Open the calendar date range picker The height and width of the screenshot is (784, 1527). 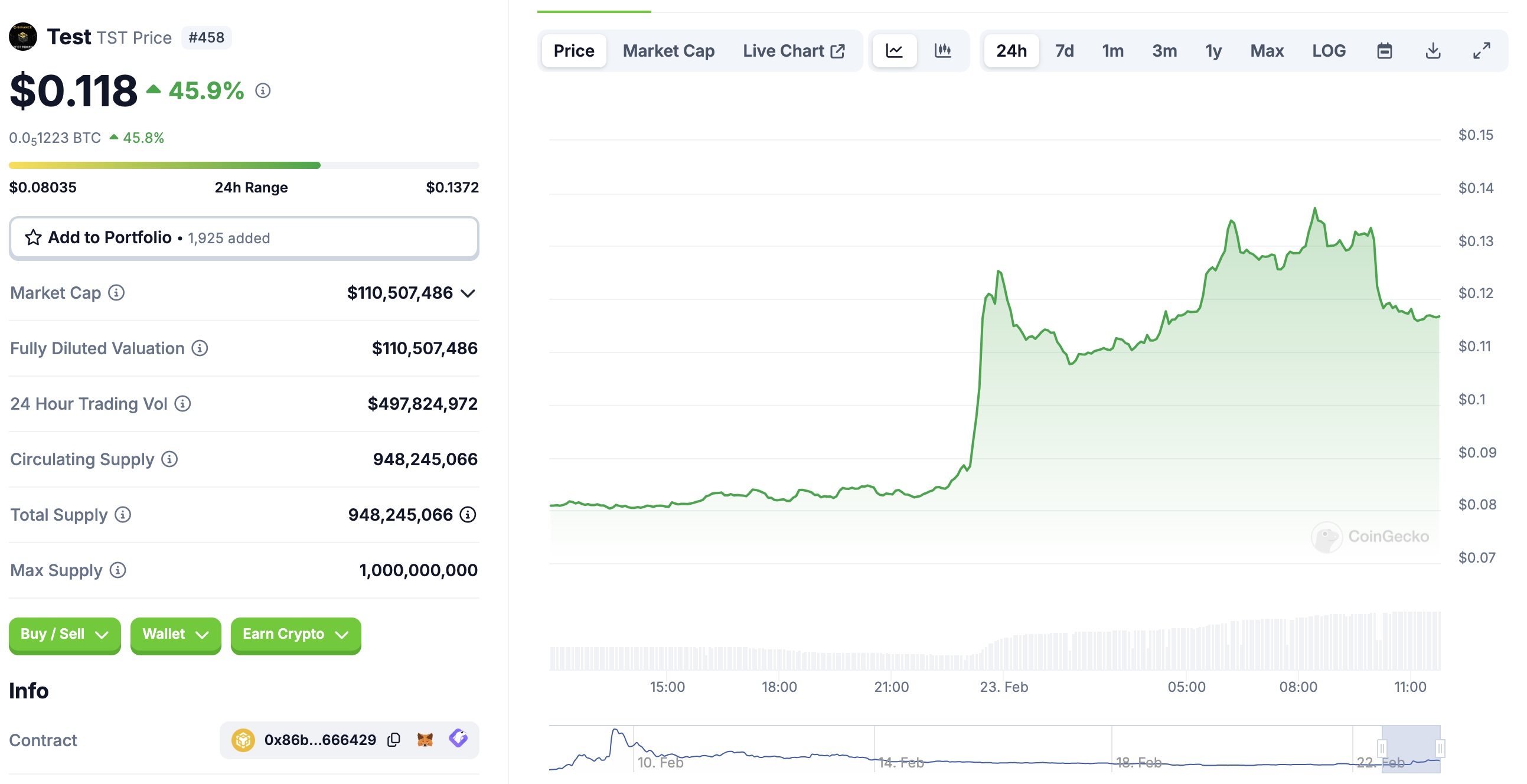pyautogui.click(x=1384, y=51)
